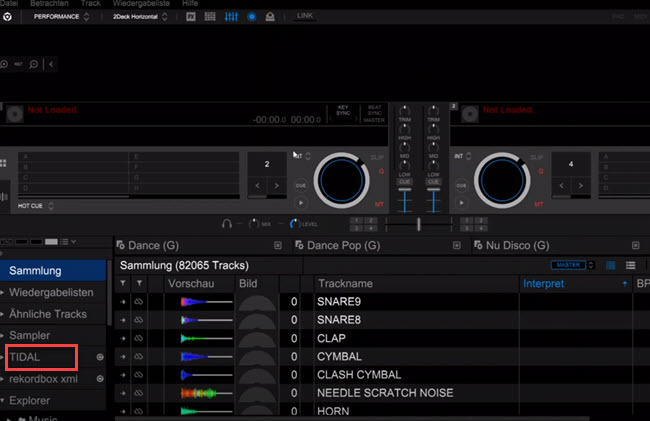Image resolution: width=650 pixels, height=421 pixels.
Task: Open the recording panel round blue icon
Action: (252, 17)
